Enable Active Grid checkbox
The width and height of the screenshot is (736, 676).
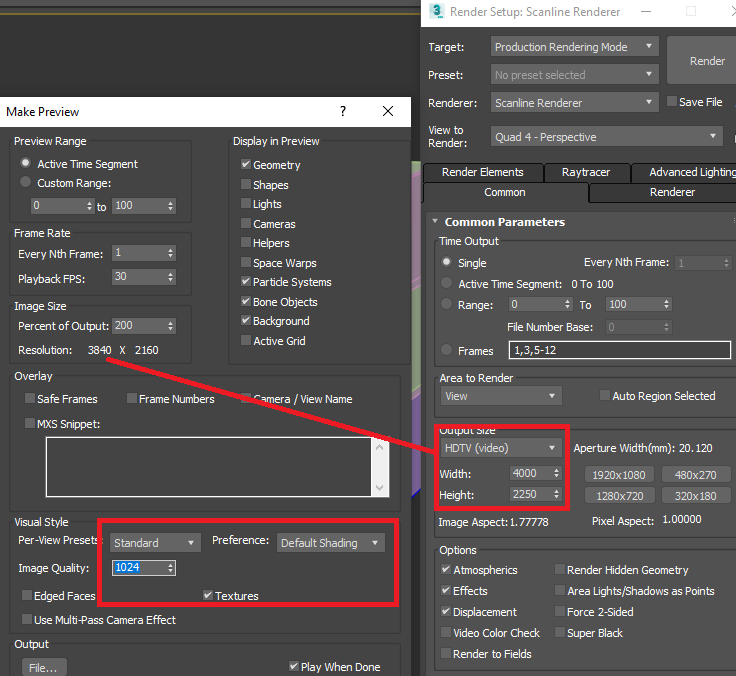tap(245, 340)
